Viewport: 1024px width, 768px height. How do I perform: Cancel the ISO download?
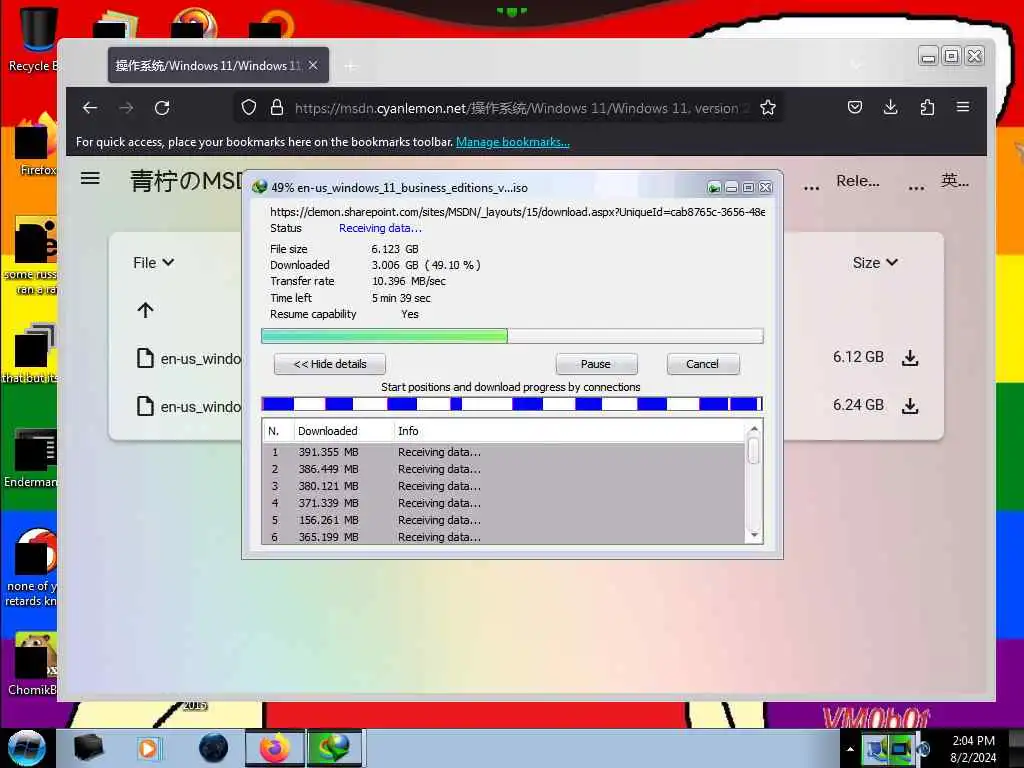[703, 364]
